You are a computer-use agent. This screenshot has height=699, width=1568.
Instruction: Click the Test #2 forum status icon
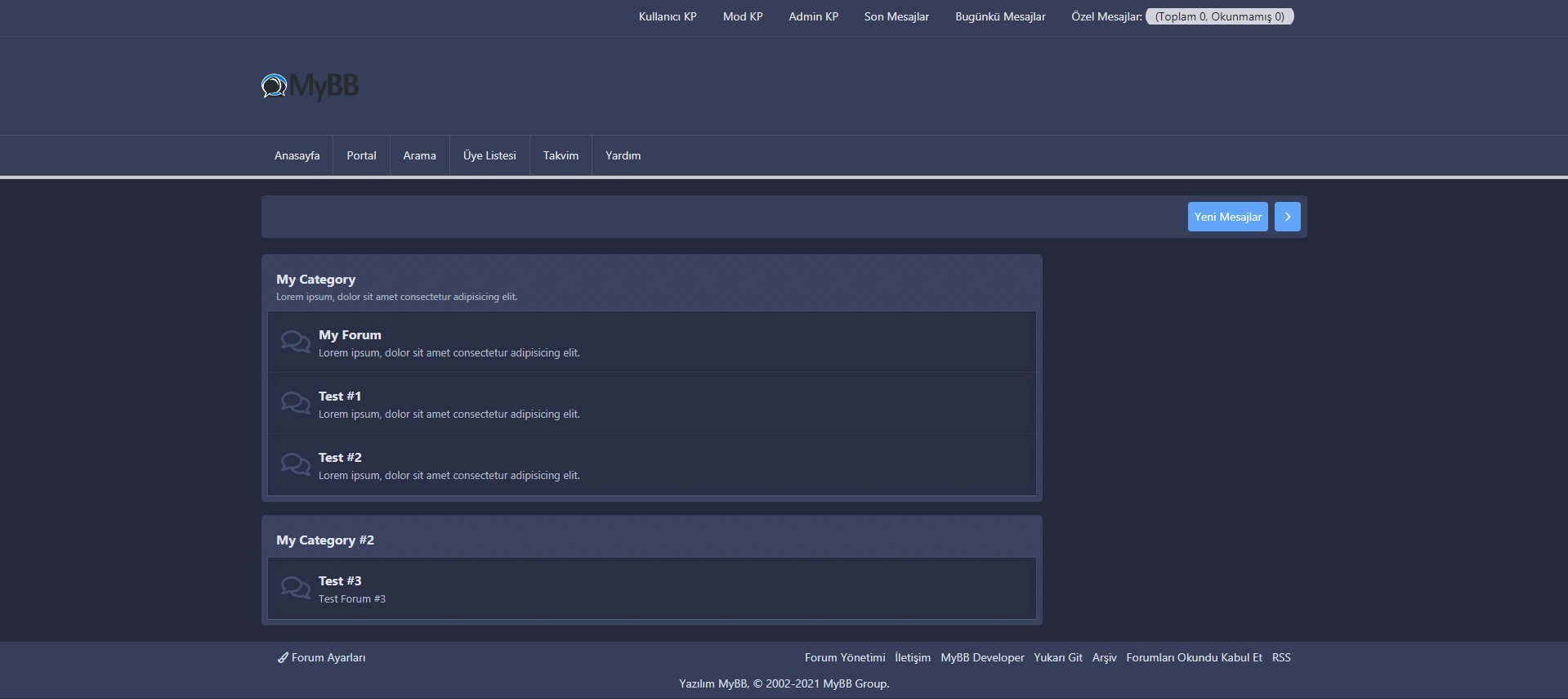point(295,464)
